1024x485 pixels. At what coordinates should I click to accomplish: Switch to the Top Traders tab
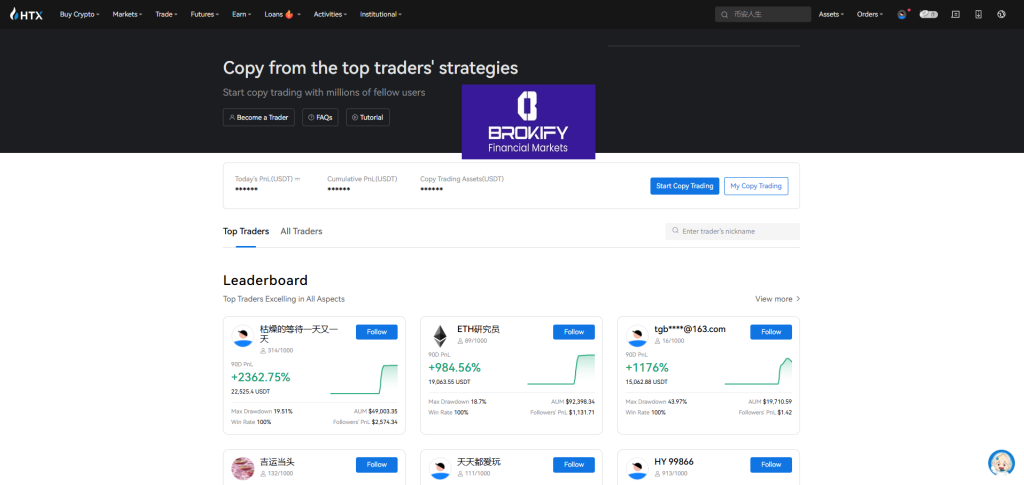(x=246, y=231)
